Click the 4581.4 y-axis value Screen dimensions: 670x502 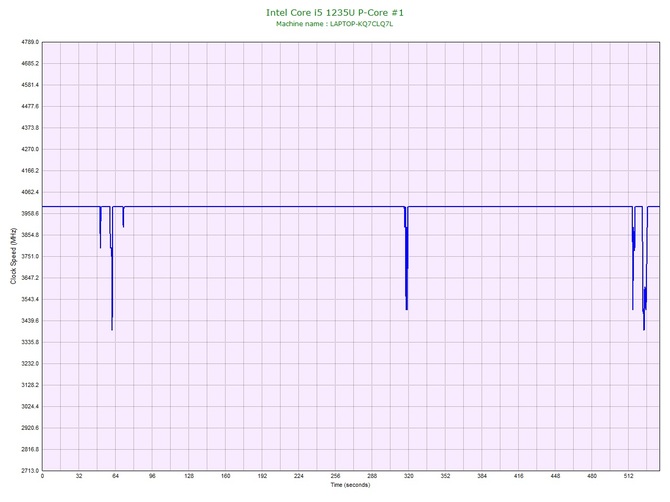tap(30, 85)
